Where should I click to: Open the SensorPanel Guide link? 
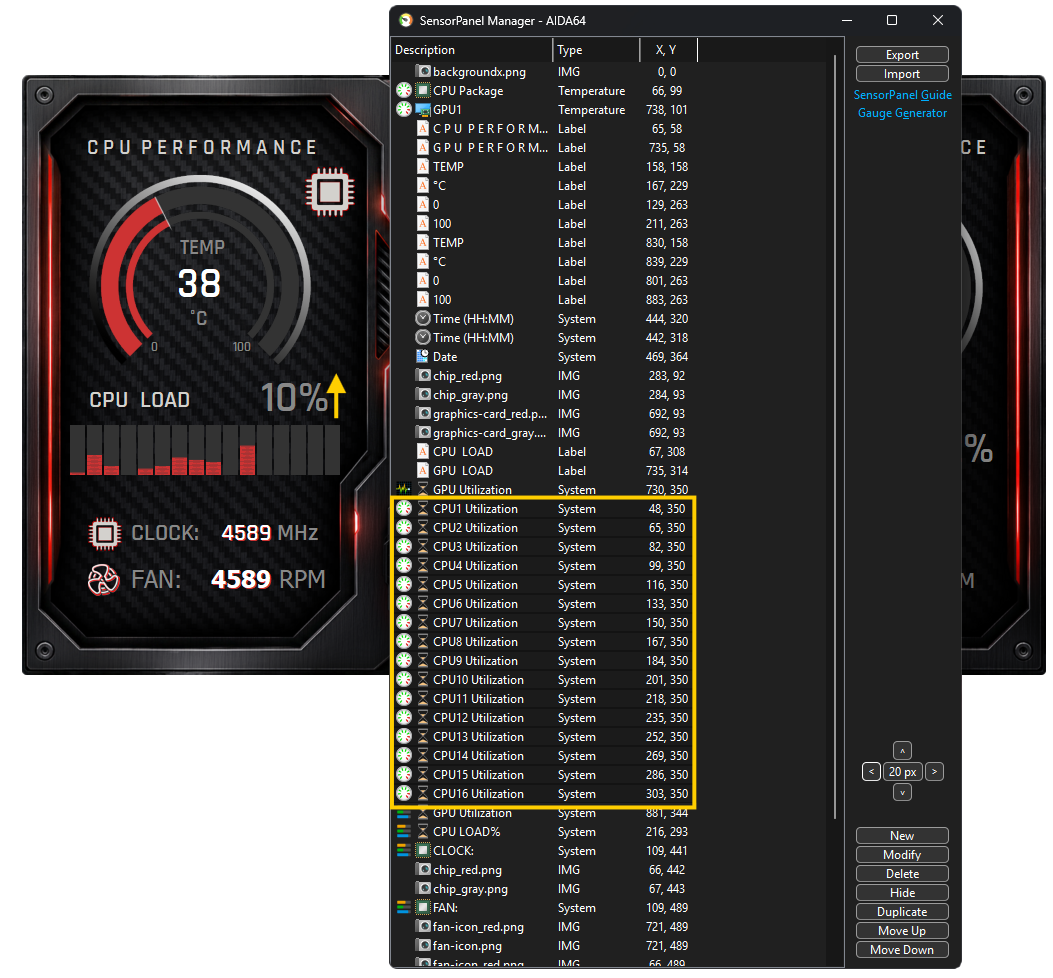[902, 95]
